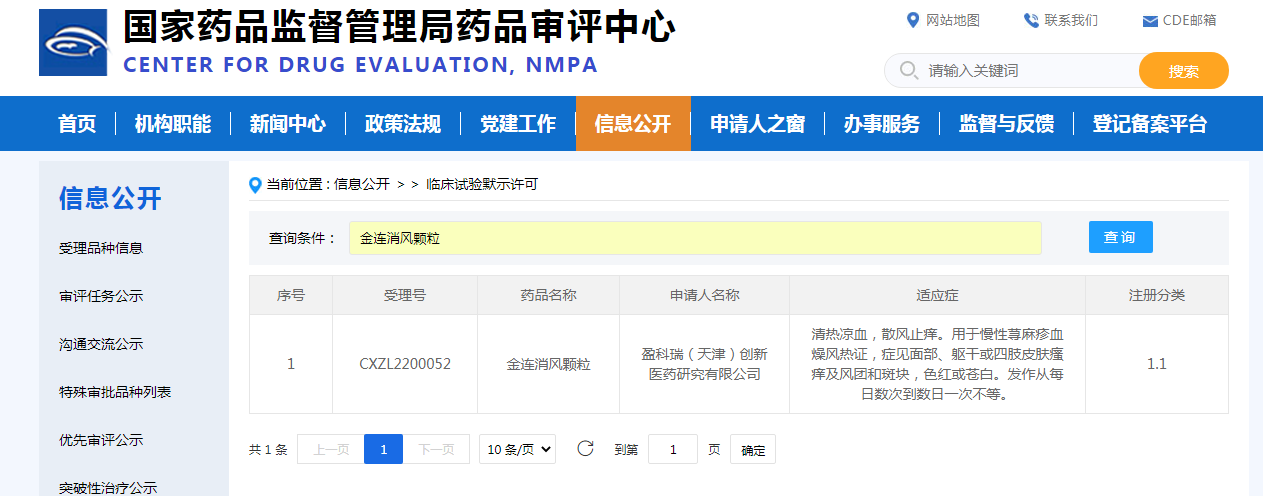Click the 确定 page jump button
The width and height of the screenshot is (1263, 496).
click(752, 450)
